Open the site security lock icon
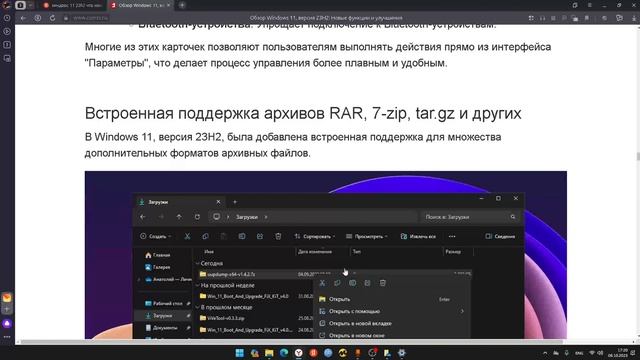640x360 pixels. (x=66, y=18)
